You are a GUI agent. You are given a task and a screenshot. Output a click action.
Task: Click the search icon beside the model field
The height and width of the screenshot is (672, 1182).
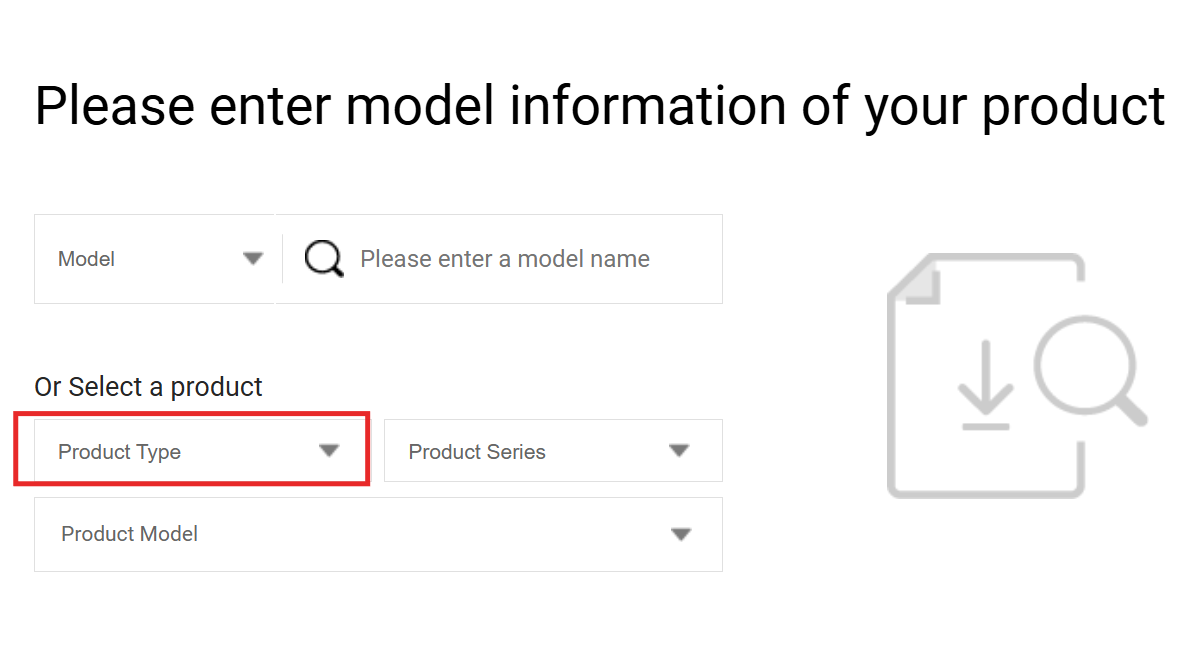tap(322, 258)
